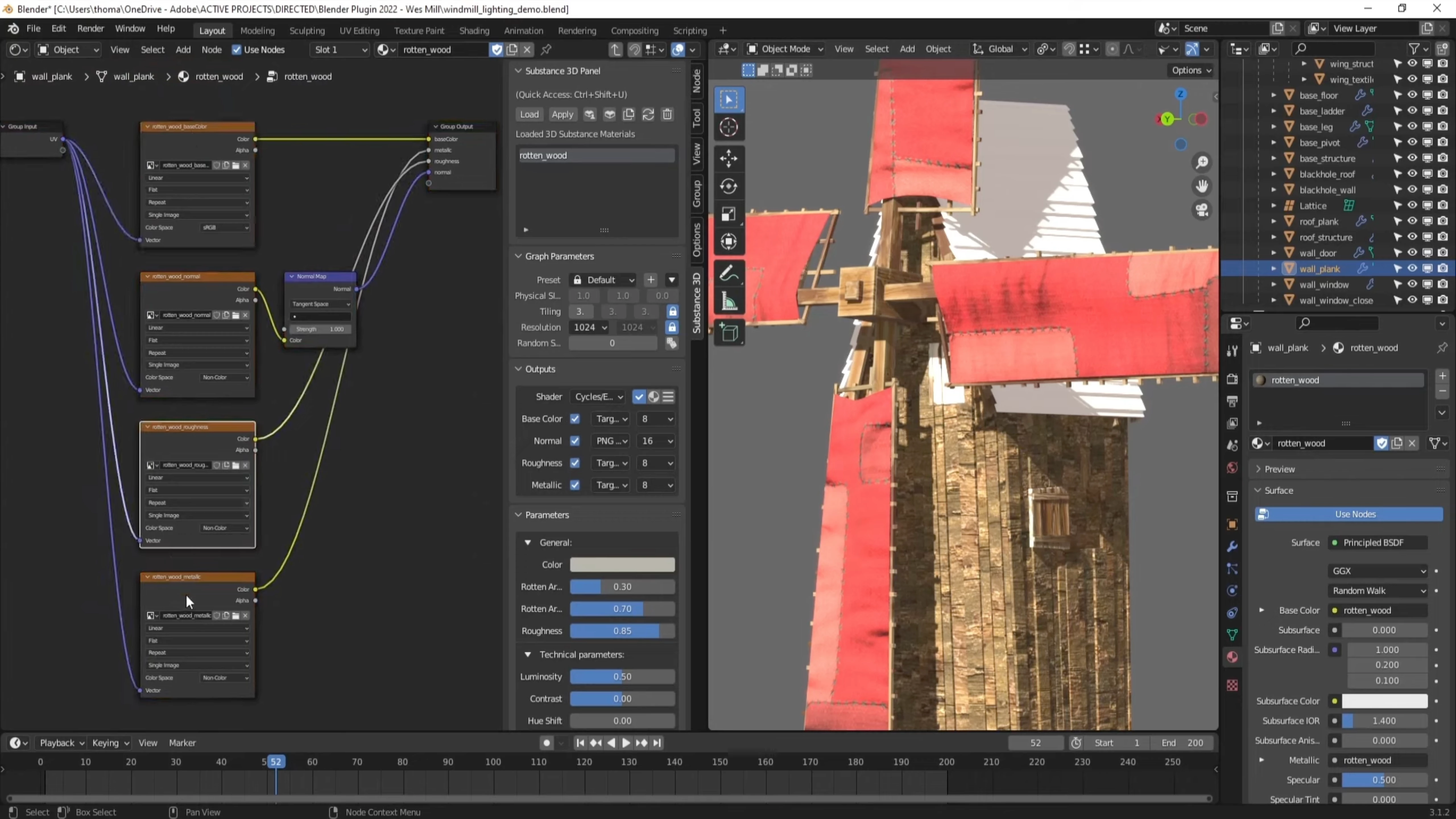This screenshot has width=1456, height=819.
Task: Toggle camera view in viewport
Action: tap(1202, 210)
